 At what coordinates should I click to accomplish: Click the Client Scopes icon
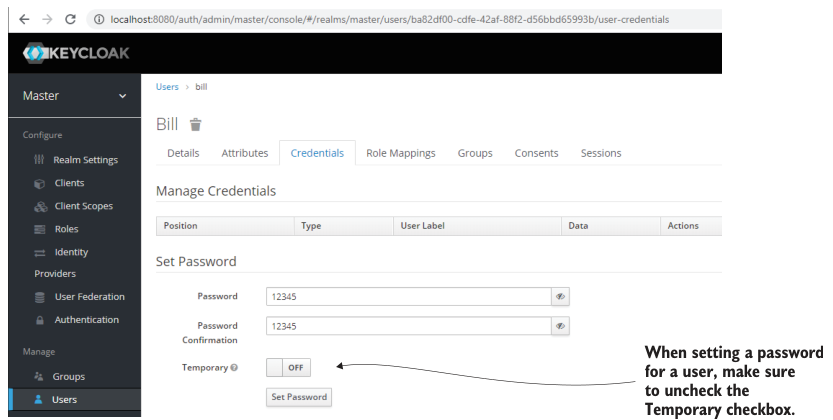(40, 207)
